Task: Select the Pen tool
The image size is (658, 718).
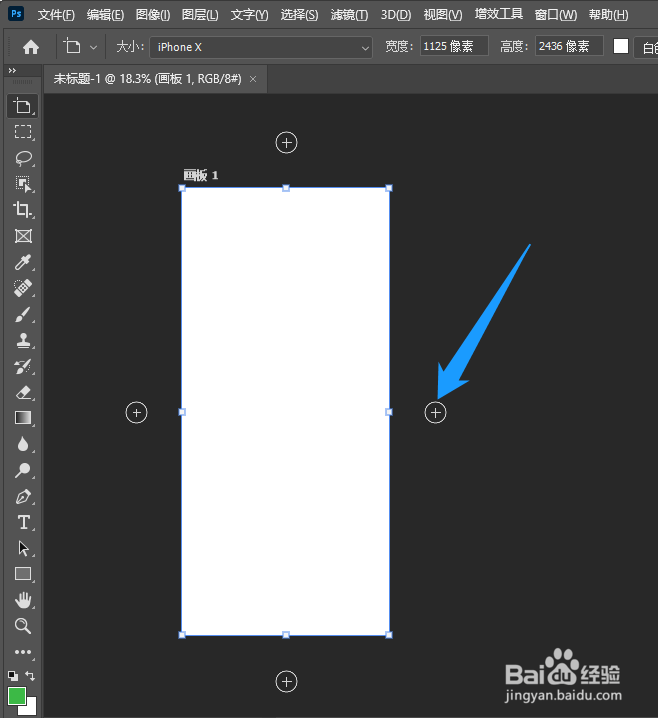Action: 22,496
